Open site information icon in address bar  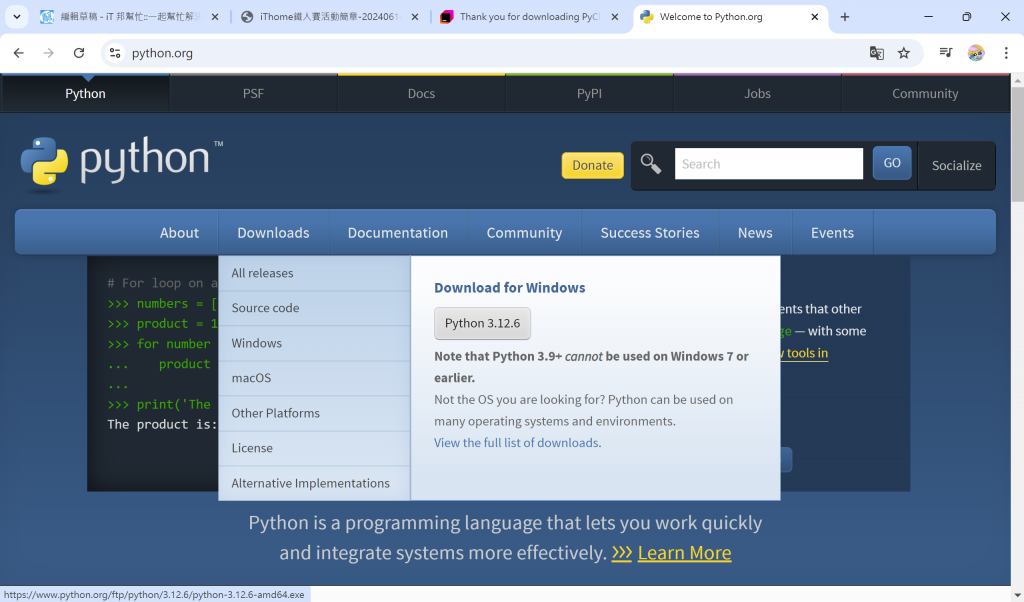tap(115, 53)
